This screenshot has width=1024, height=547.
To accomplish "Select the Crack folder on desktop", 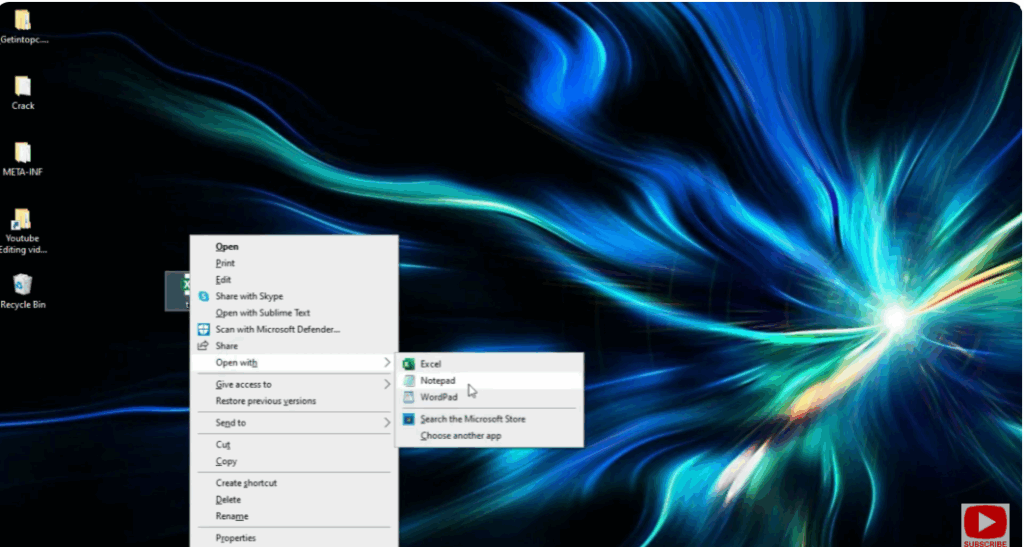I will [23, 86].
